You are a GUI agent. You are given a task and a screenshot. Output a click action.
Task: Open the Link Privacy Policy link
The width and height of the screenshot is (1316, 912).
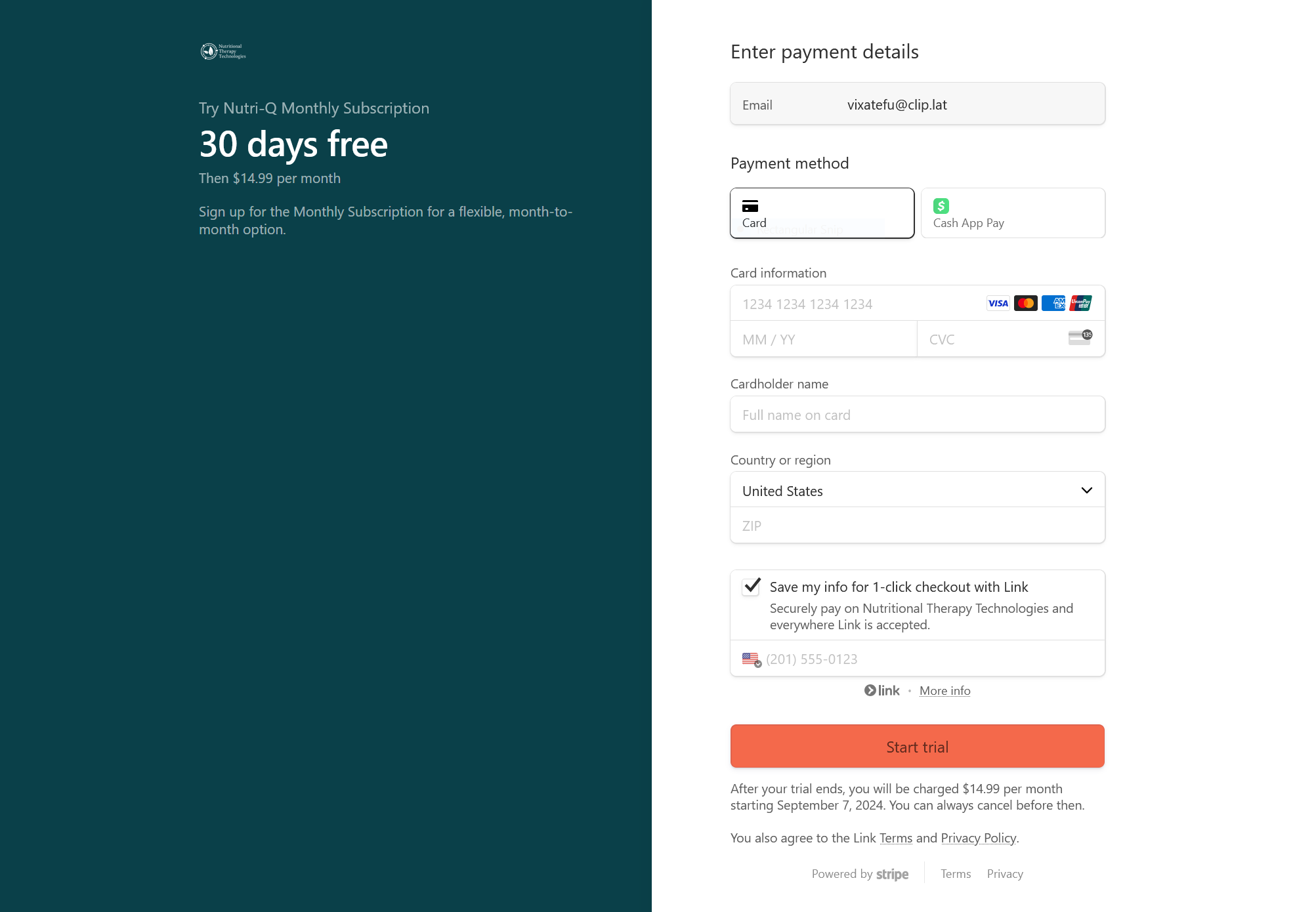tap(978, 838)
